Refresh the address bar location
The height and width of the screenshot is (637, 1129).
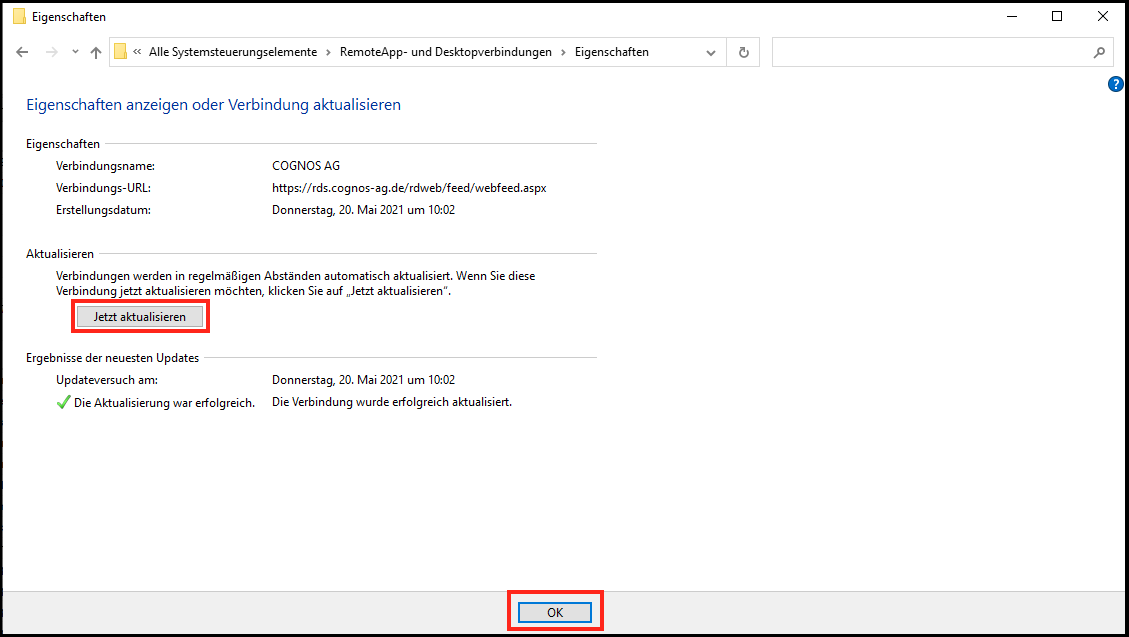tap(743, 52)
